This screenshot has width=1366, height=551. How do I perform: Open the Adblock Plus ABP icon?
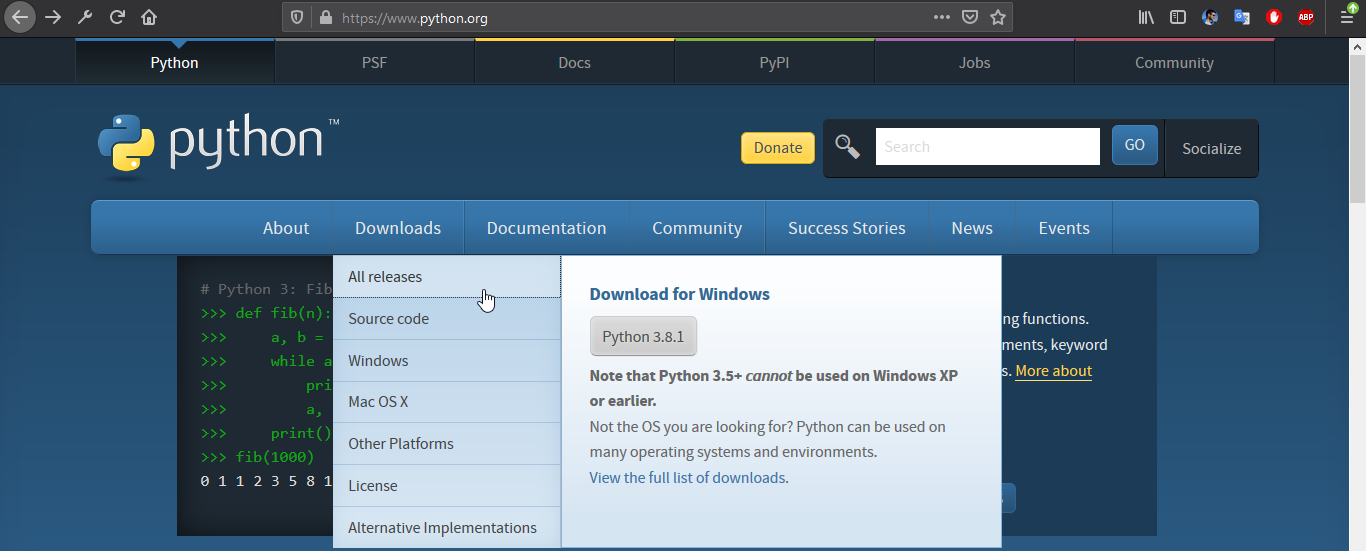1306,17
